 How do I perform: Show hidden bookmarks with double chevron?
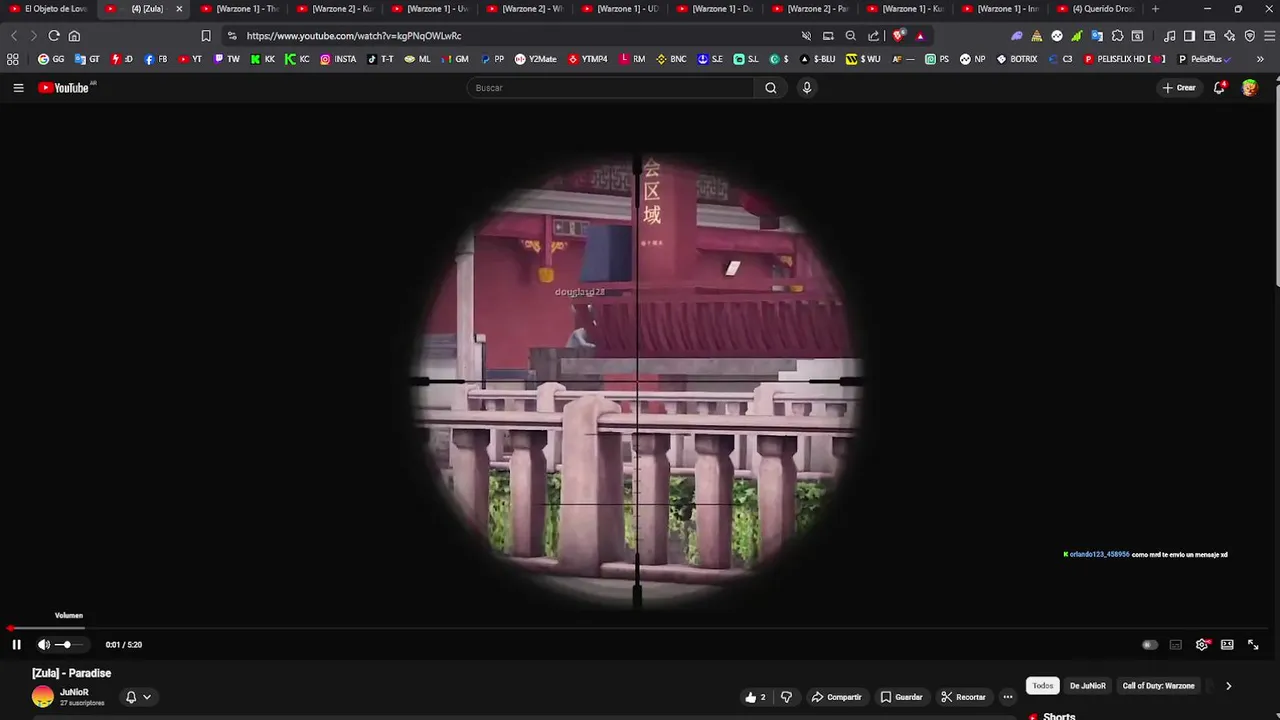tap(1259, 59)
